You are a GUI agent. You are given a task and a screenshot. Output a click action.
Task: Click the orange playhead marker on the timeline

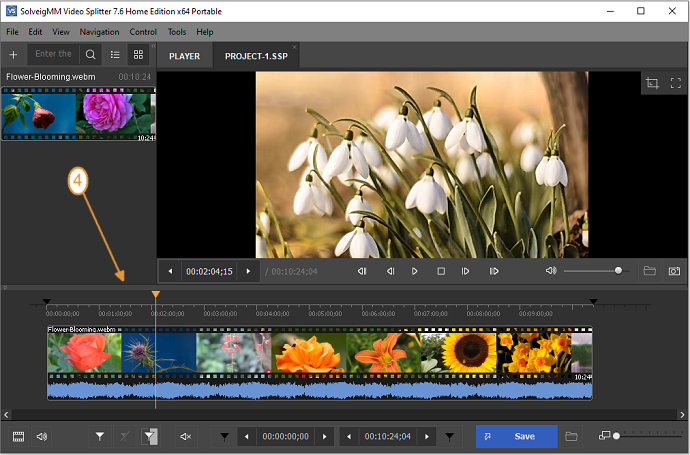coord(156,294)
